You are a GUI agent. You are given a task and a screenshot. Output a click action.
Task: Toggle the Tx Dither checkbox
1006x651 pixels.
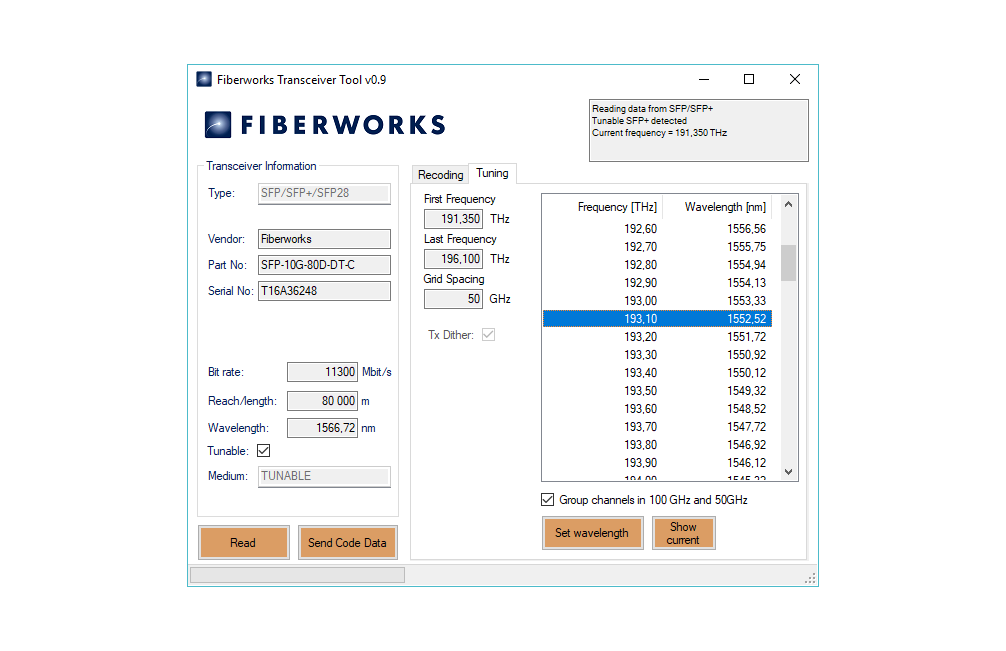point(489,335)
